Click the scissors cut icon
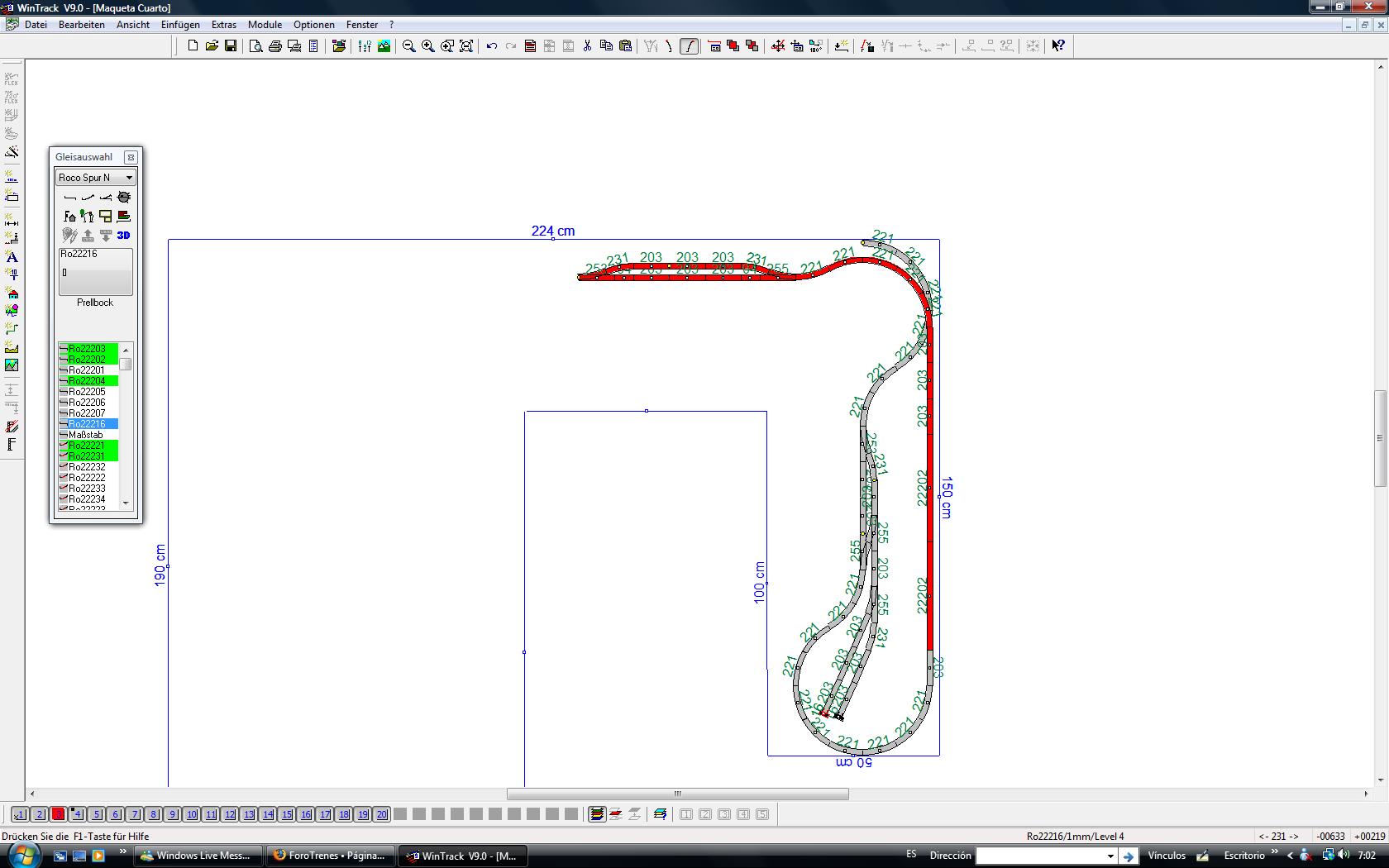The image size is (1389, 868). [587, 46]
